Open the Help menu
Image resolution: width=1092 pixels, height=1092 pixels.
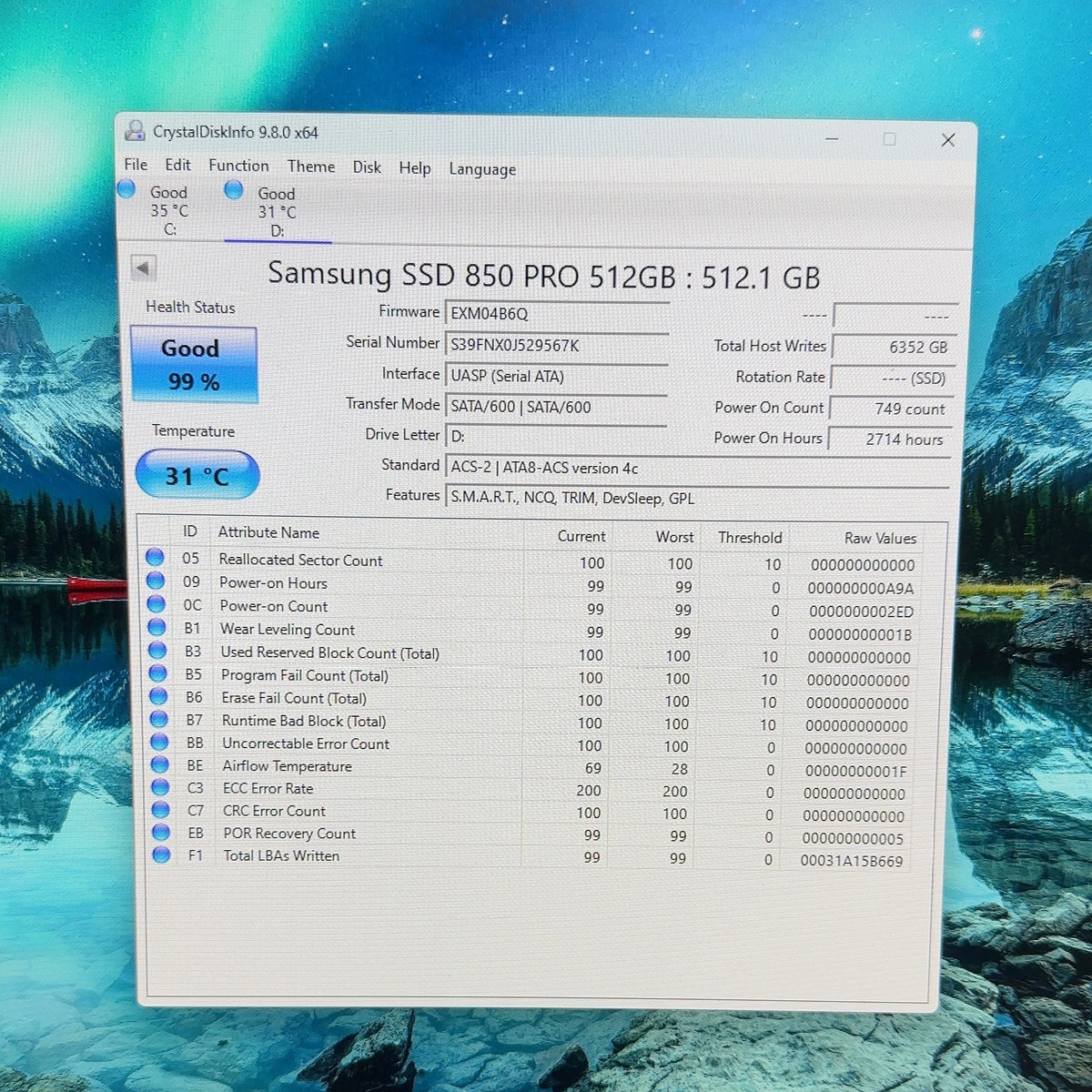[415, 168]
